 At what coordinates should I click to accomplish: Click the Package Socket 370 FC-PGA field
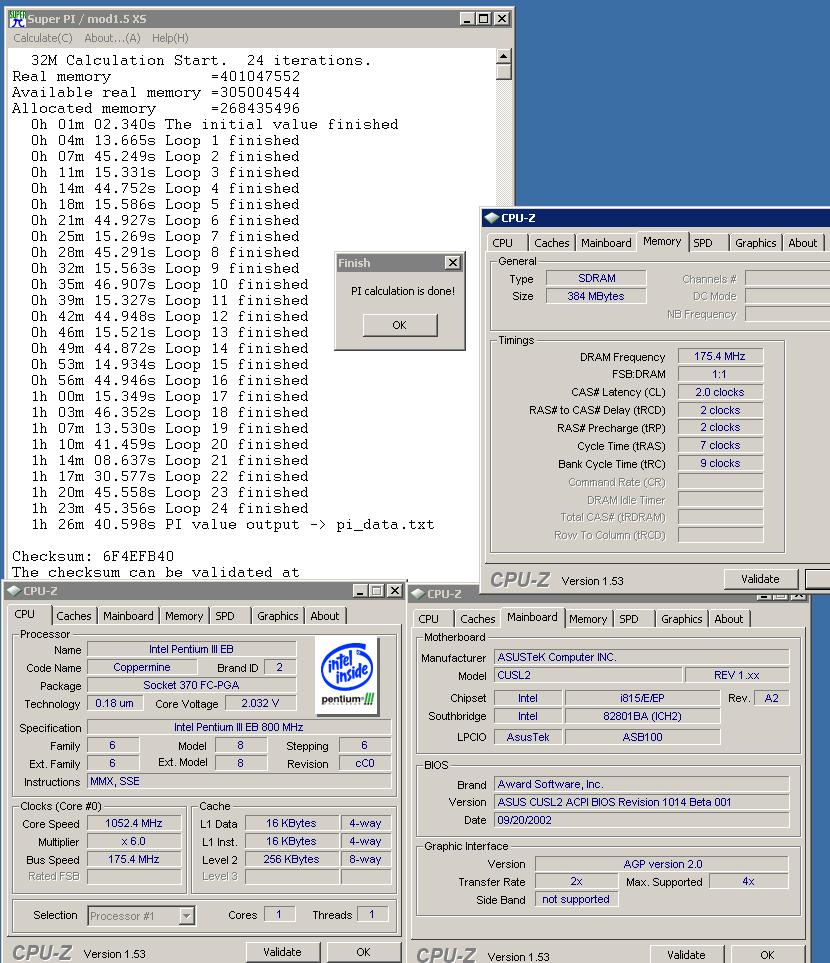(x=191, y=685)
